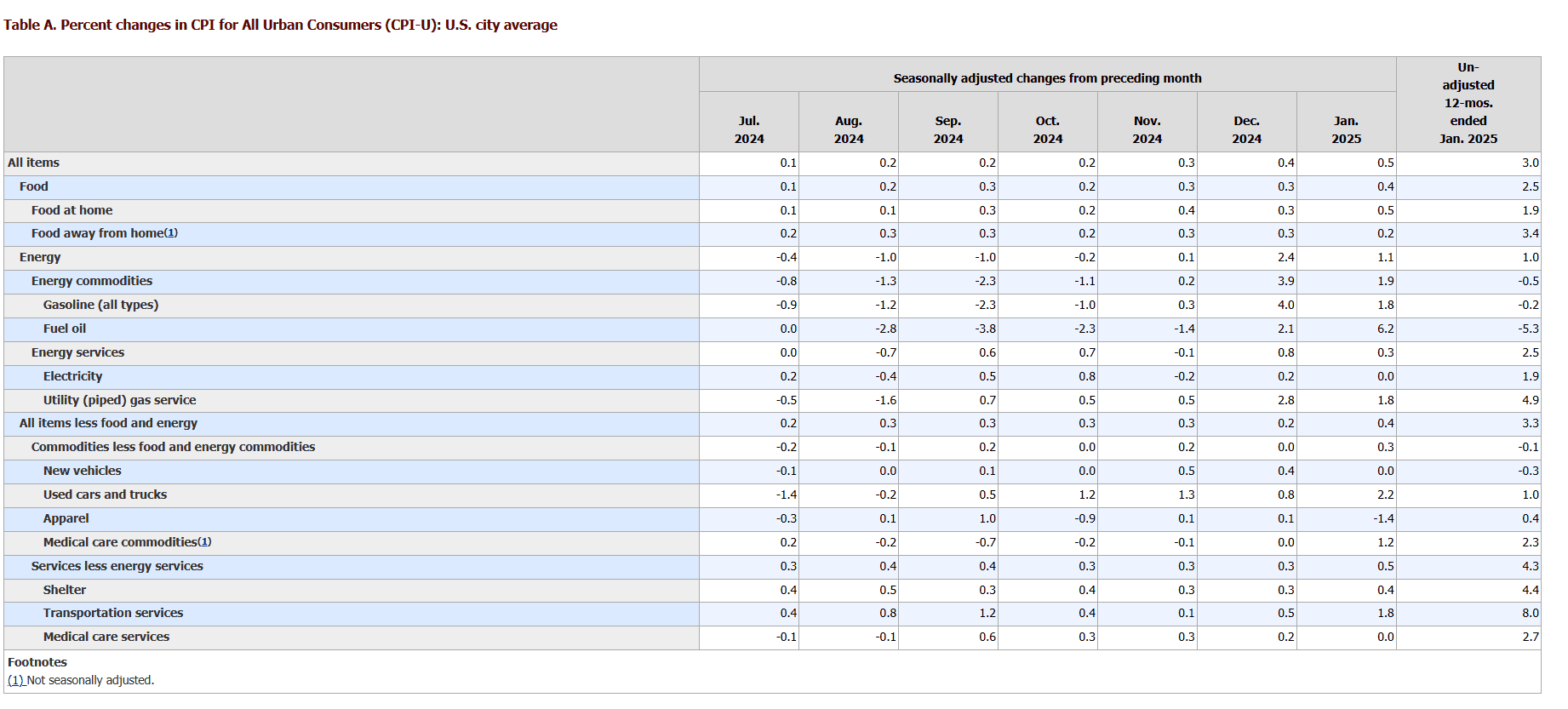
Task: Select the Transportation services row label
Action: point(113,613)
